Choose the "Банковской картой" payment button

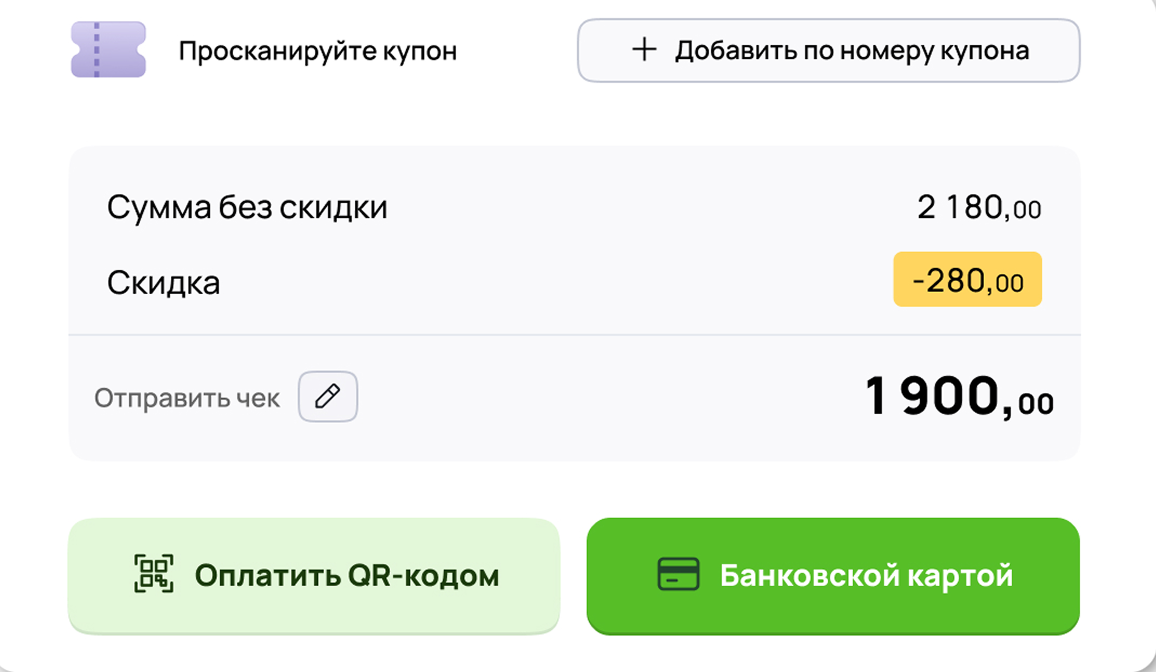pos(833,575)
